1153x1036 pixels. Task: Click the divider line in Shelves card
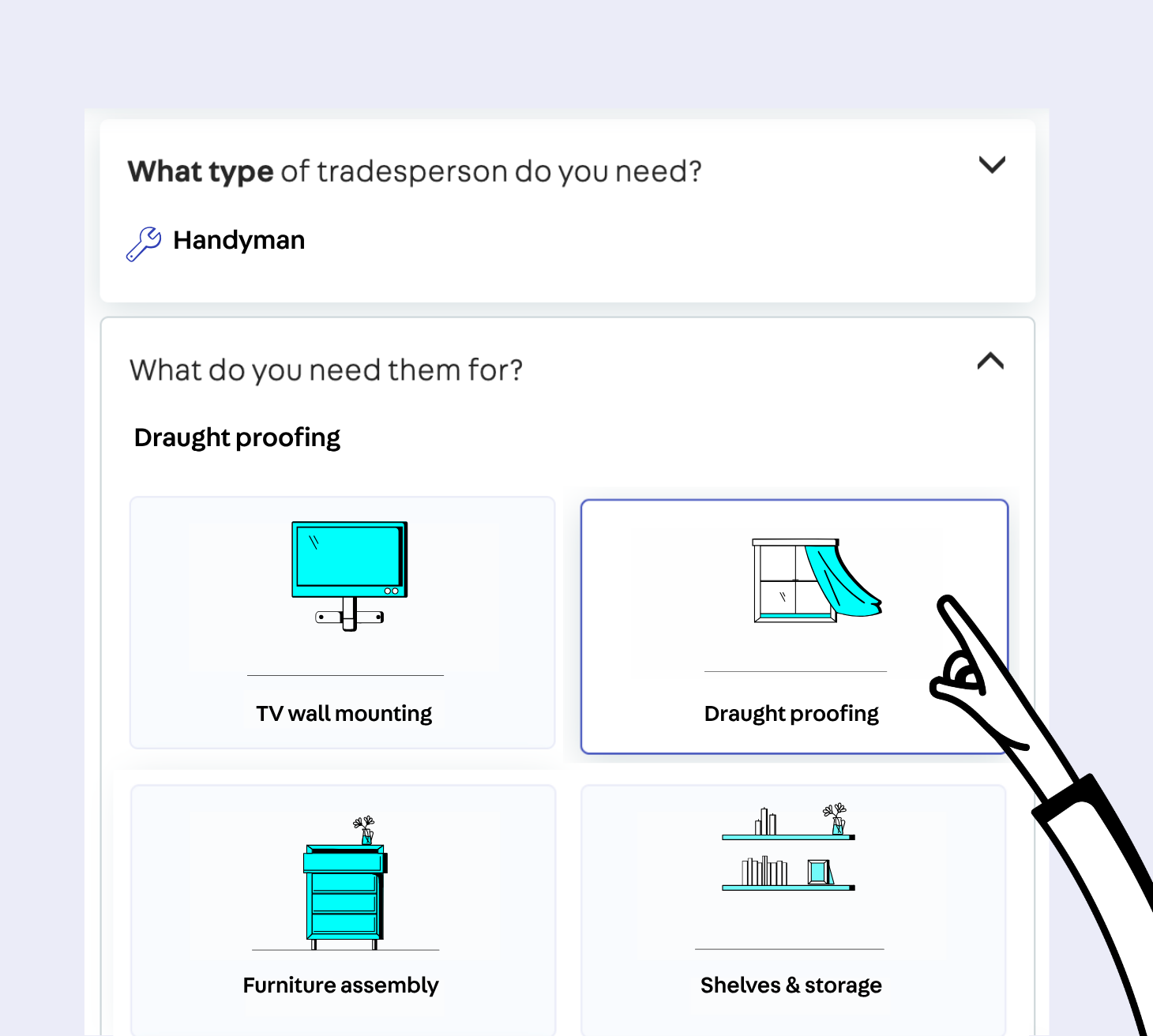click(x=790, y=949)
